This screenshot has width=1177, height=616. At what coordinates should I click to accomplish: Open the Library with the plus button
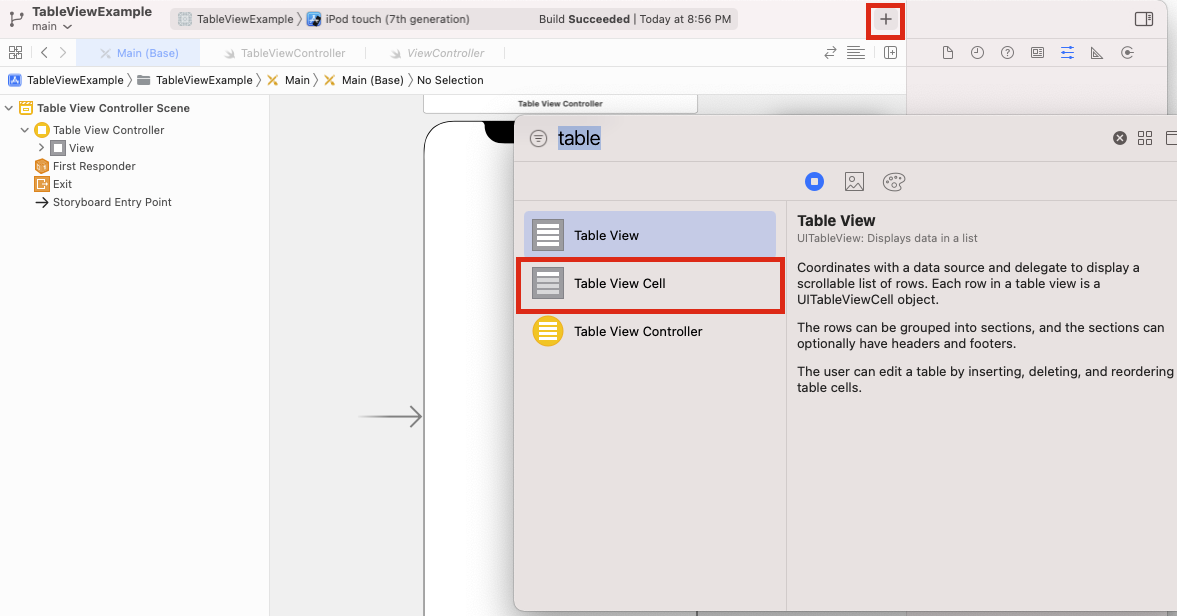pyautogui.click(x=886, y=20)
